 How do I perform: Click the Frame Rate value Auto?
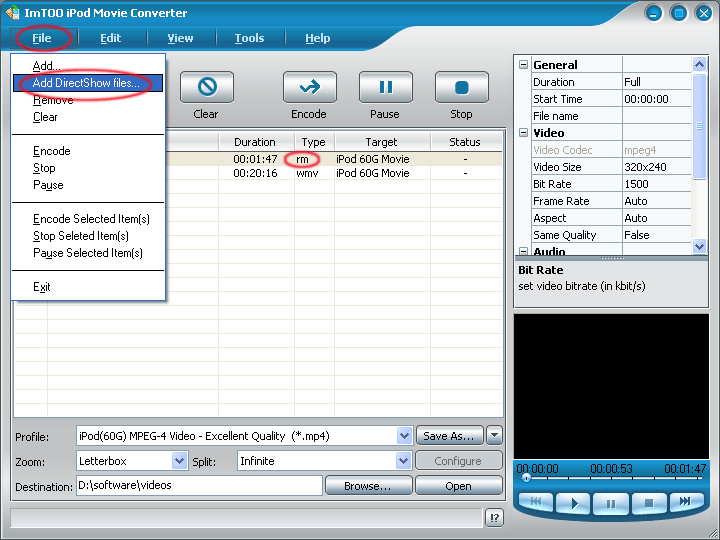(657, 201)
